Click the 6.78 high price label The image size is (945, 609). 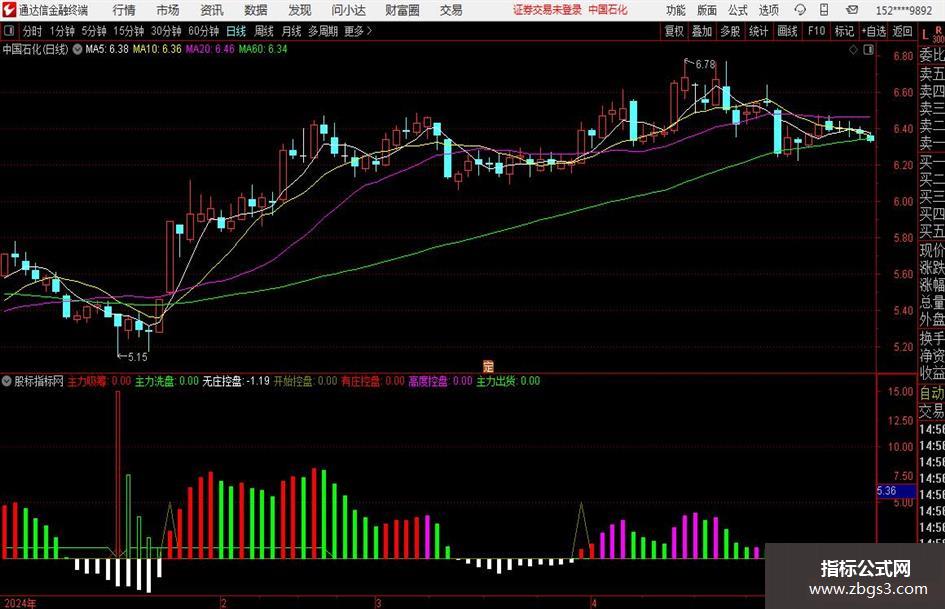coord(705,65)
